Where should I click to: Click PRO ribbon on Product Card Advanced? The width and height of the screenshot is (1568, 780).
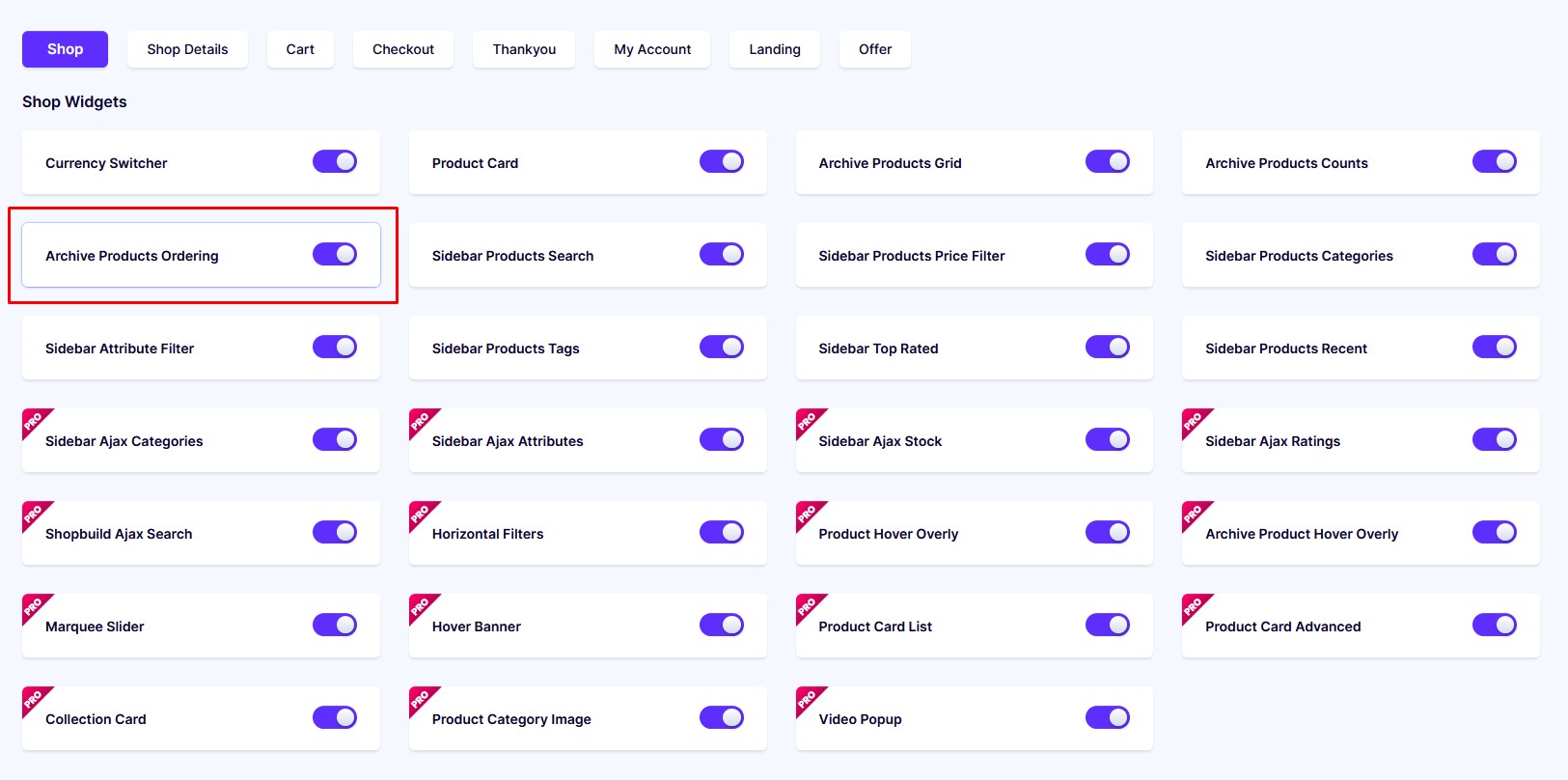tap(1195, 606)
